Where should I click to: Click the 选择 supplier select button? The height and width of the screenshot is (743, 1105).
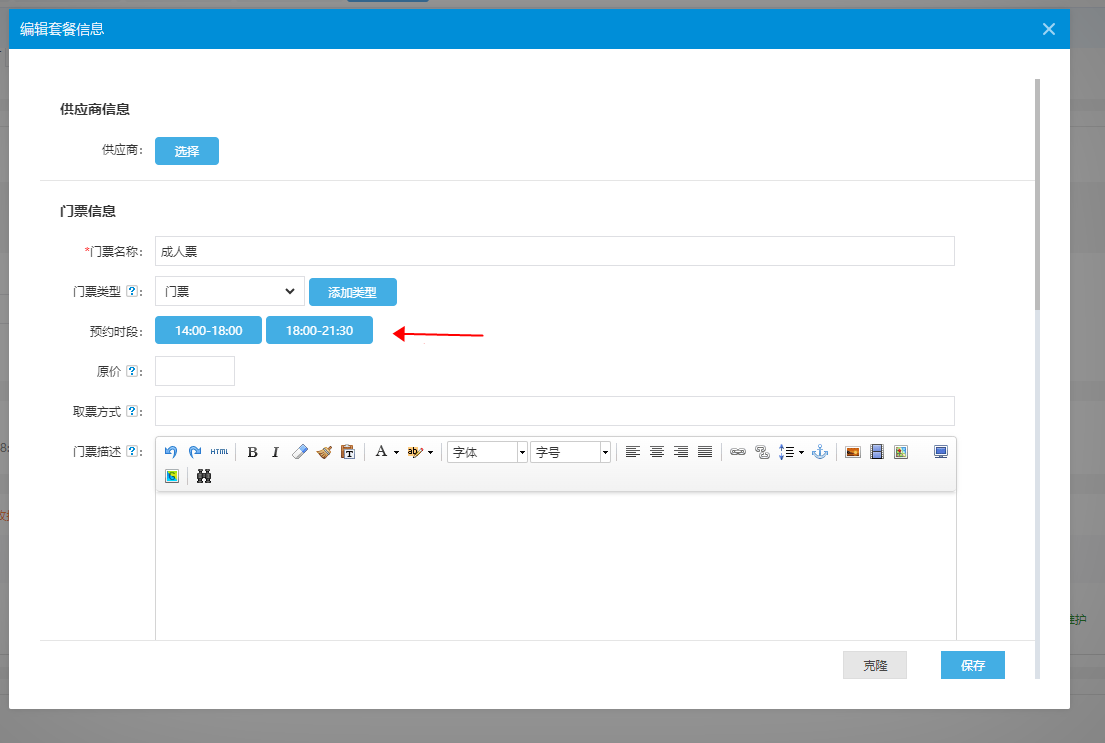click(187, 151)
